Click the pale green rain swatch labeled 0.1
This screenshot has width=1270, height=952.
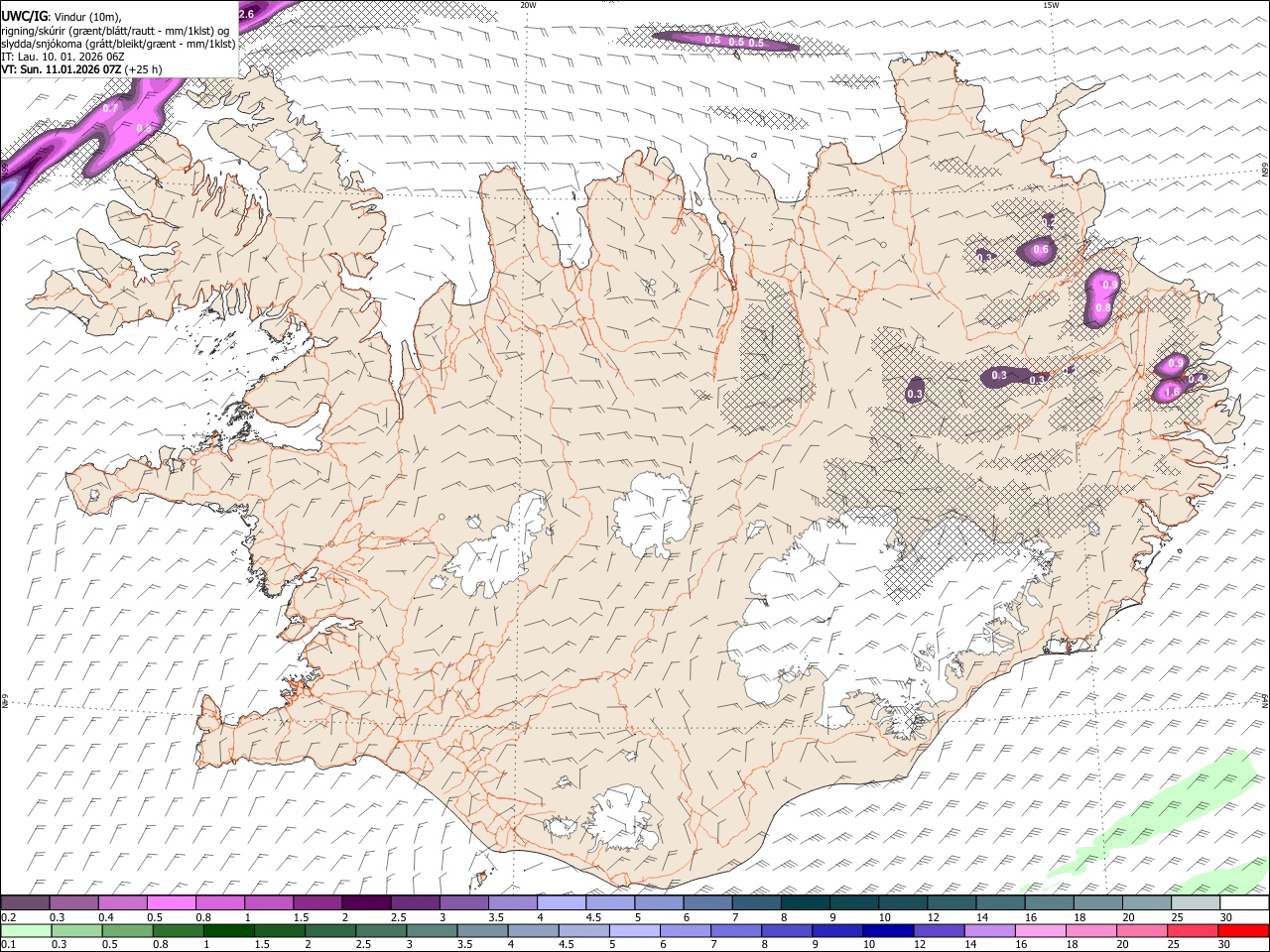pos(26,930)
